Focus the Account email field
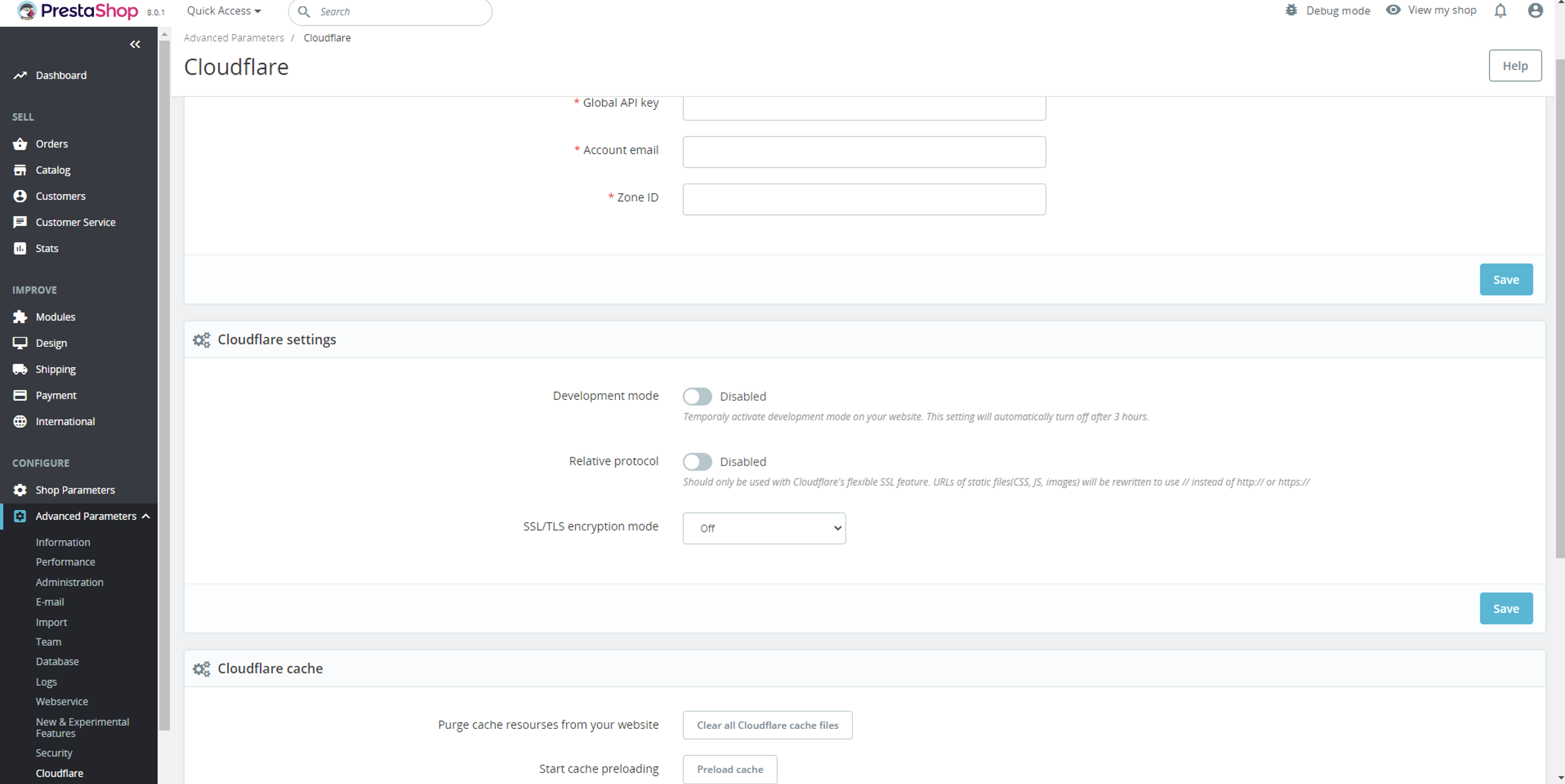 (x=864, y=152)
